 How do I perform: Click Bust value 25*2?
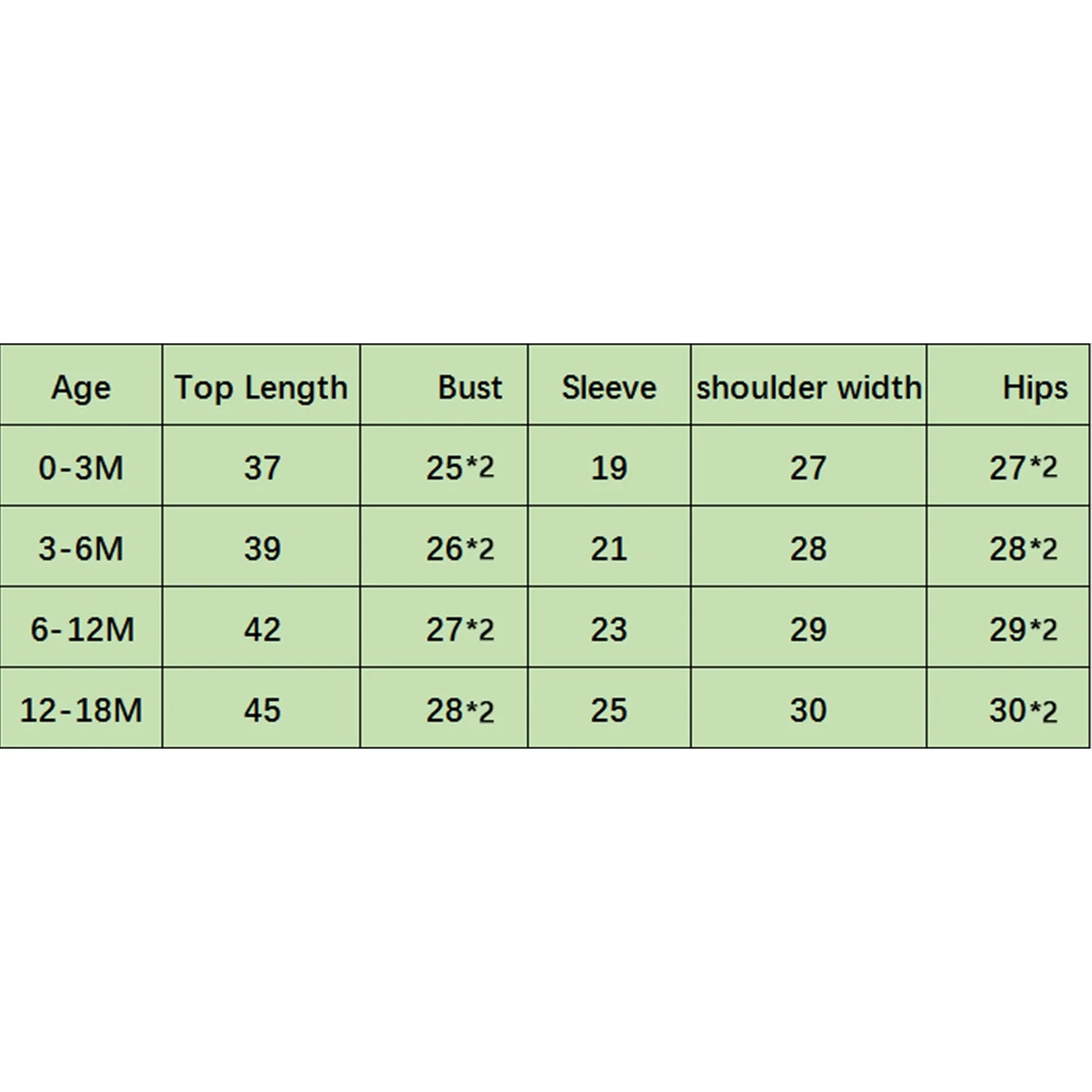459,468
